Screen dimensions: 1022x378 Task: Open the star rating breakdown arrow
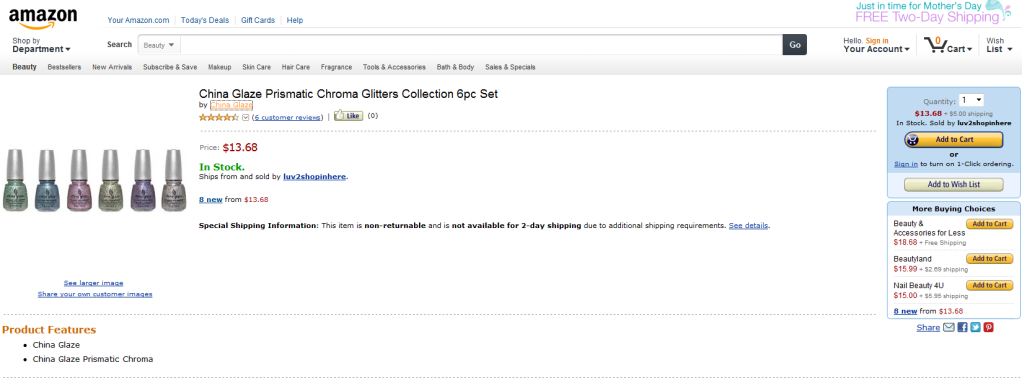coord(246,117)
